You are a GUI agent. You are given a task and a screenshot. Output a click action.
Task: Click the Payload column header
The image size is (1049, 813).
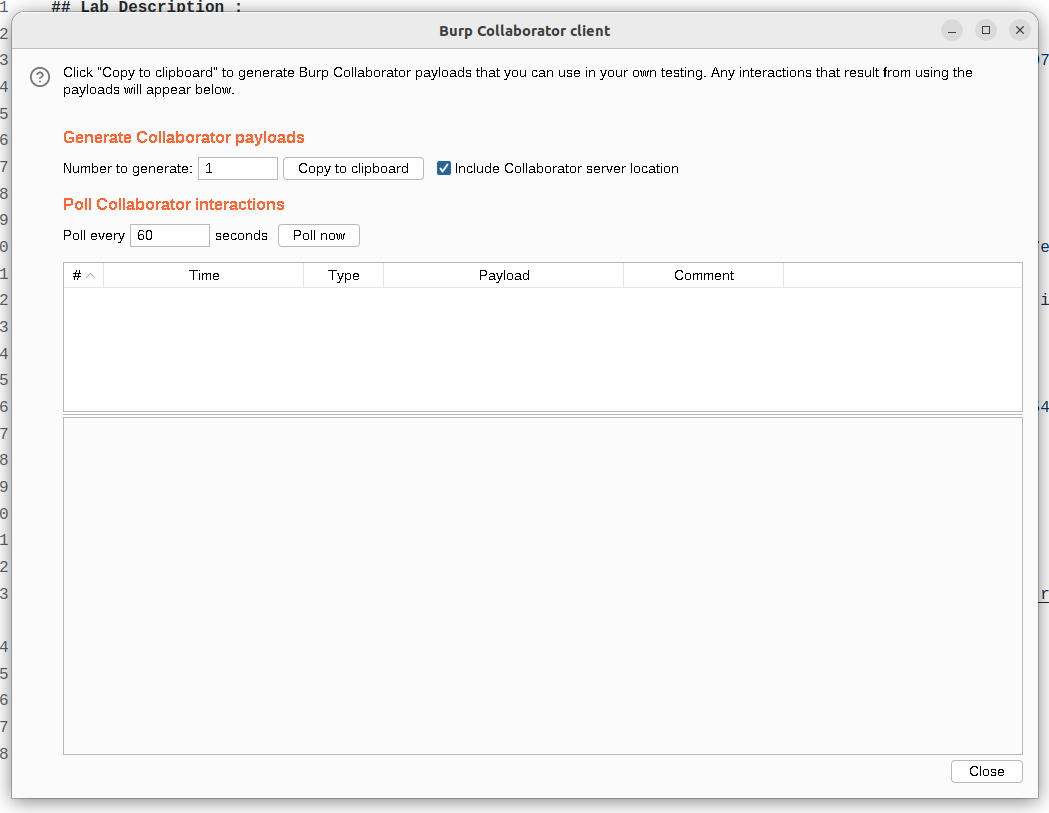[504, 276]
